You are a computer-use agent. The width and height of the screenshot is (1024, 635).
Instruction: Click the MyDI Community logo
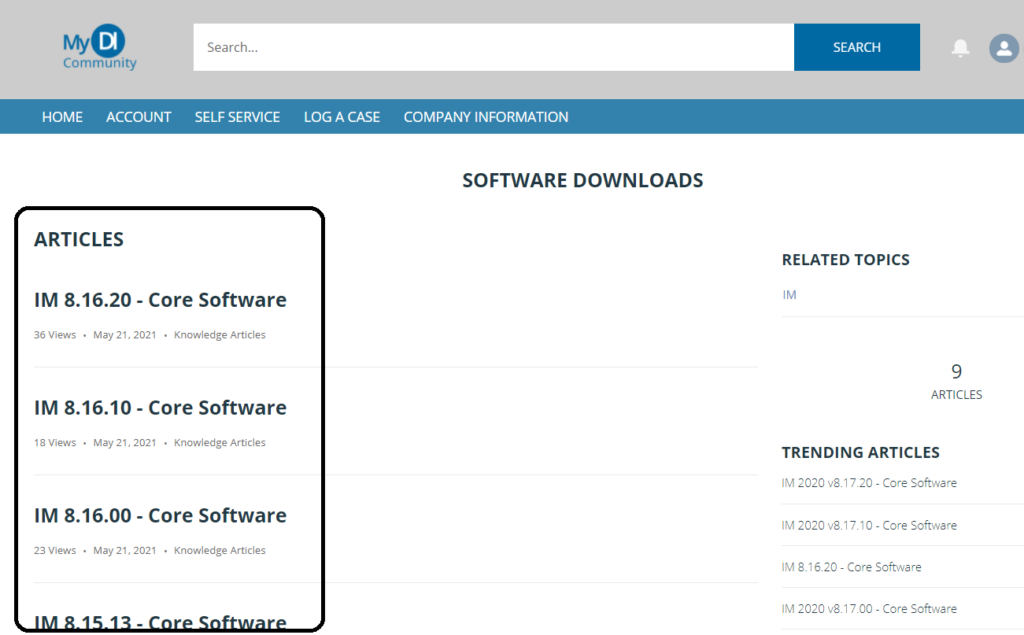[98, 47]
